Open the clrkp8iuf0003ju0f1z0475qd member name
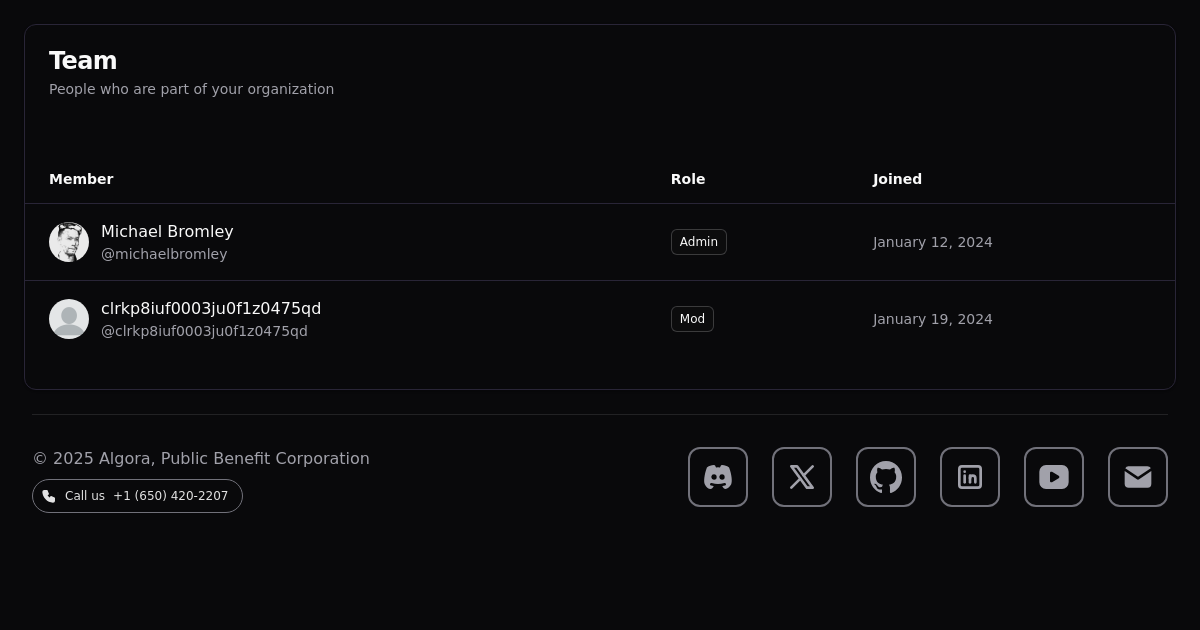 pos(211,309)
